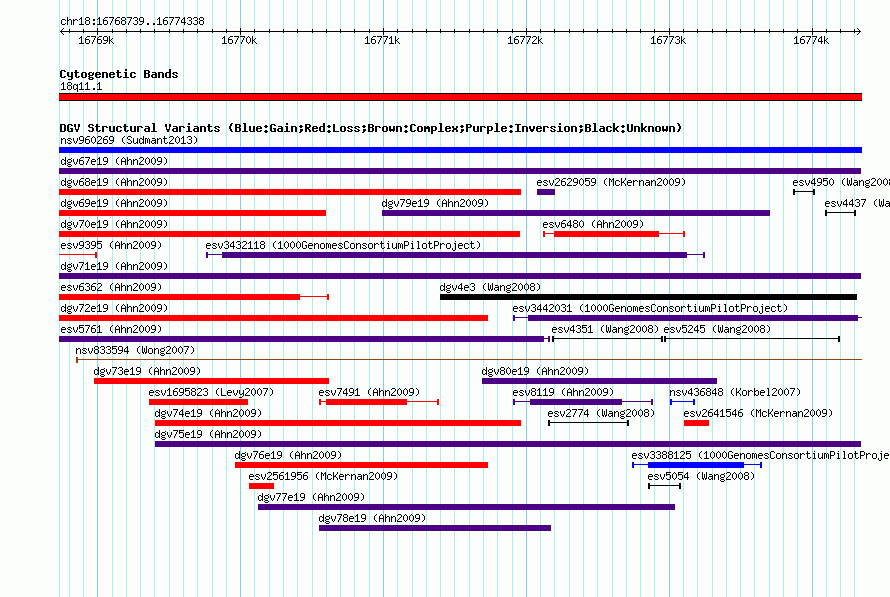Select the dgv71e19 (Ahn2009) label
The width and height of the screenshot is (890, 597).
pos(114,266)
